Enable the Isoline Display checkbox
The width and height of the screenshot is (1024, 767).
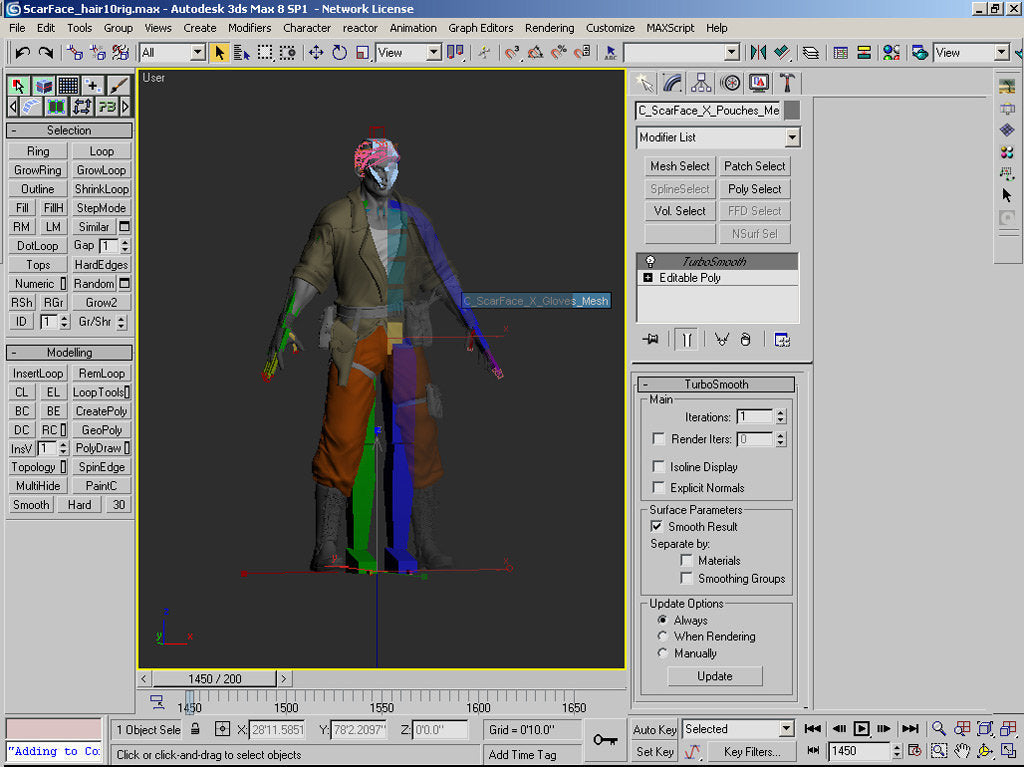(658, 467)
